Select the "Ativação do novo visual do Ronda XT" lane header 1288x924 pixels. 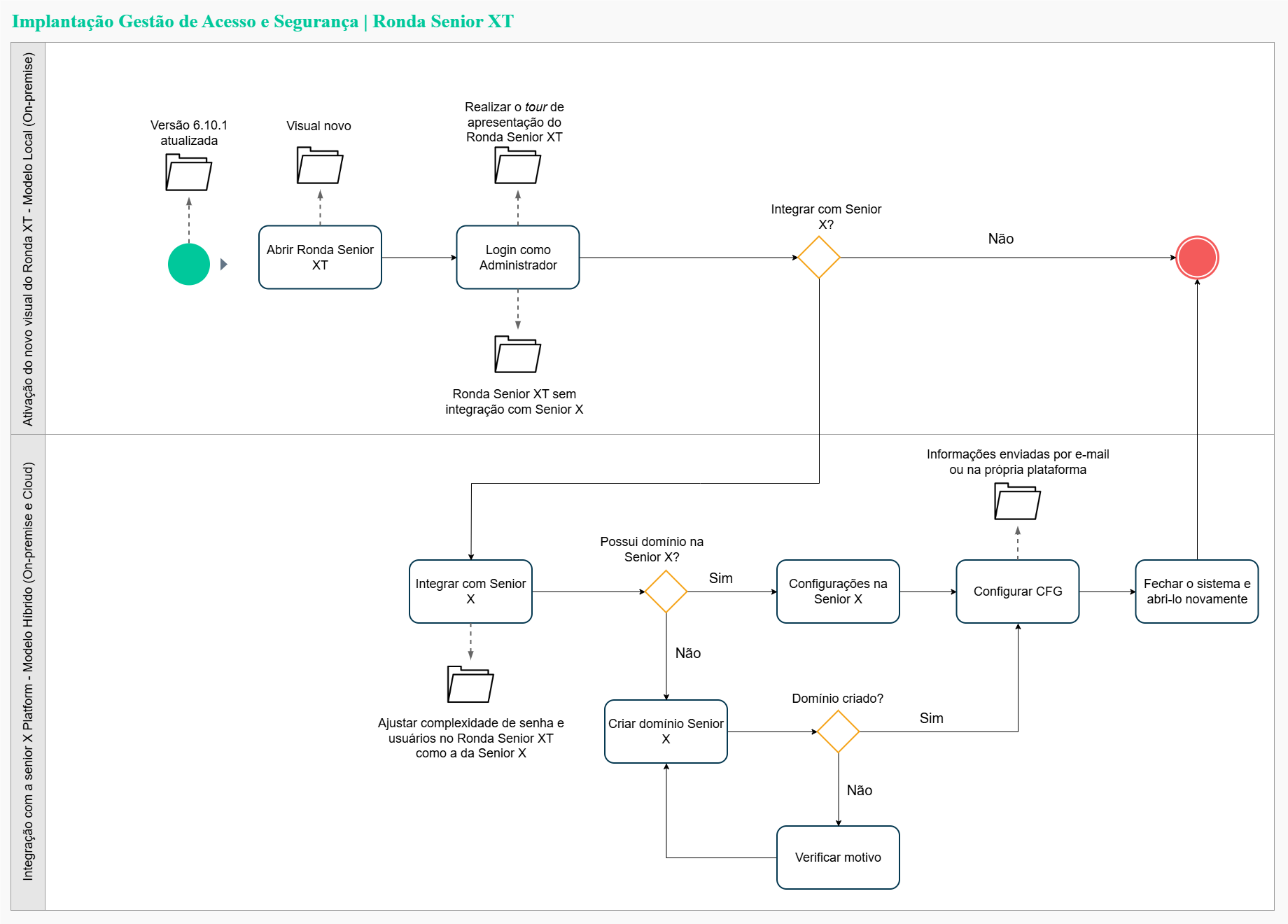coord(28,239)
